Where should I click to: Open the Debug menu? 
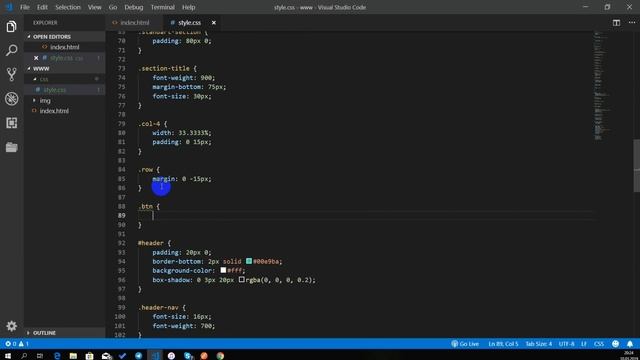click(x=133, y=7)
